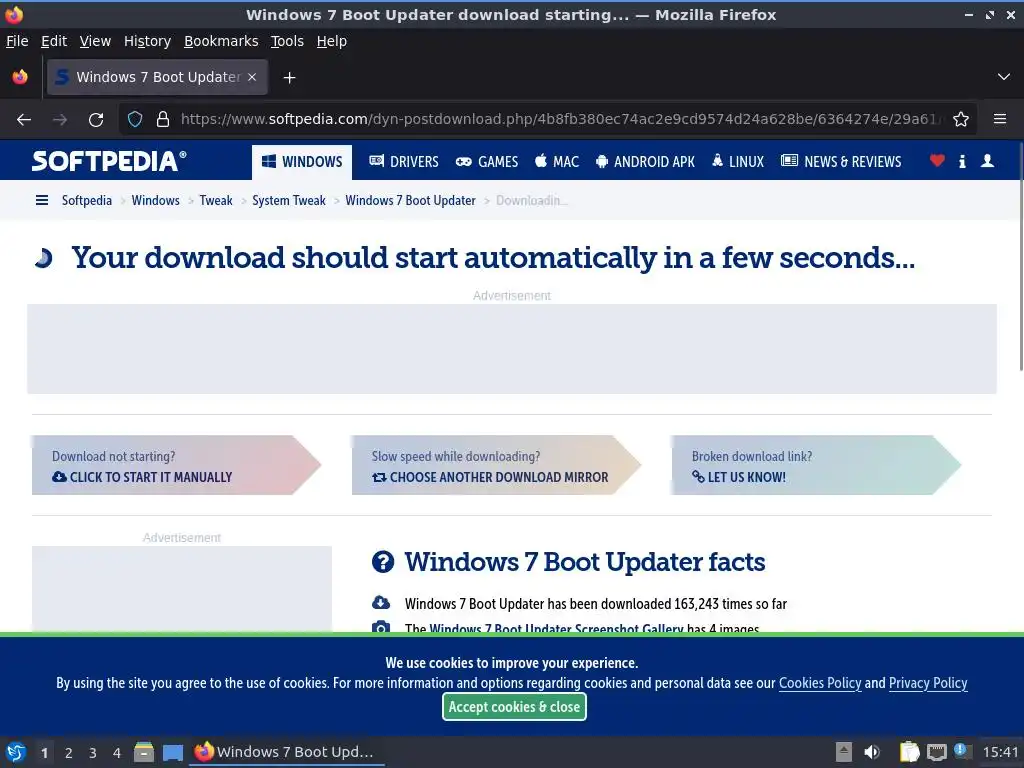Viewport: 1024px width, 768px height.
Task: Go to Softpedia breadcrumb link
Action: [x=87, y=200]
